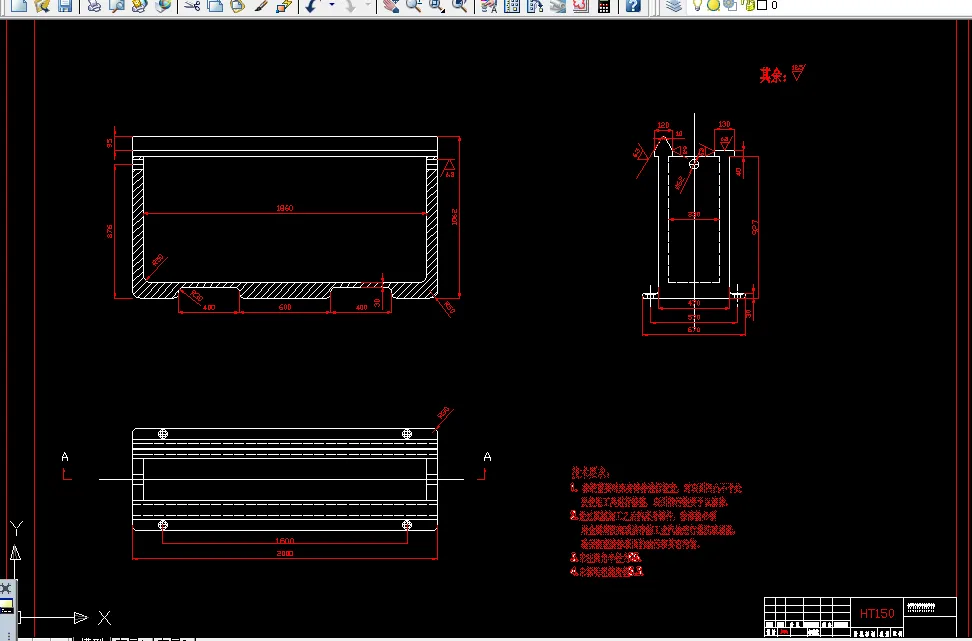
Task: Click the upper-left bolt hole in the plan view
Action: [163, 434]
